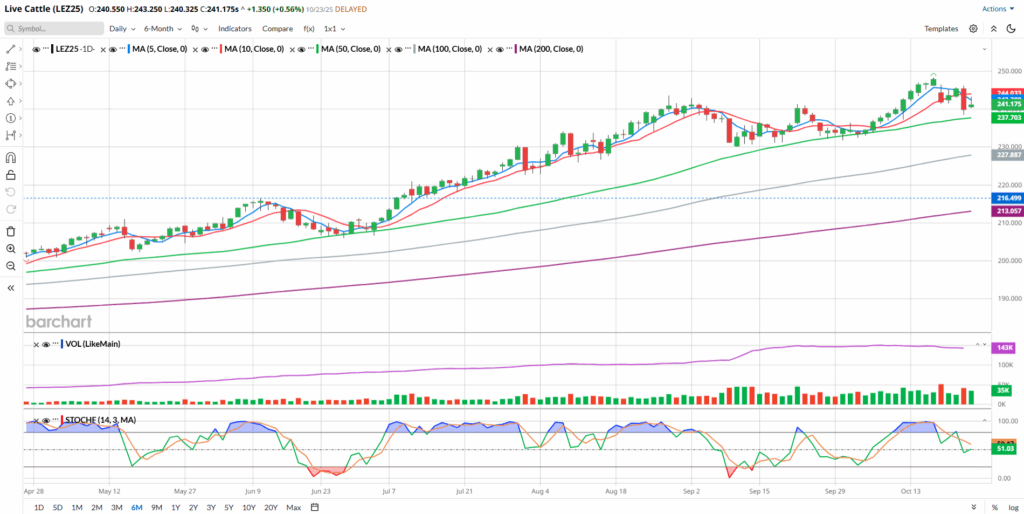This screenshot has height=514, width=1024.
Task: Switch to dark mode with moon icon
Action: [x=994, y=29]
